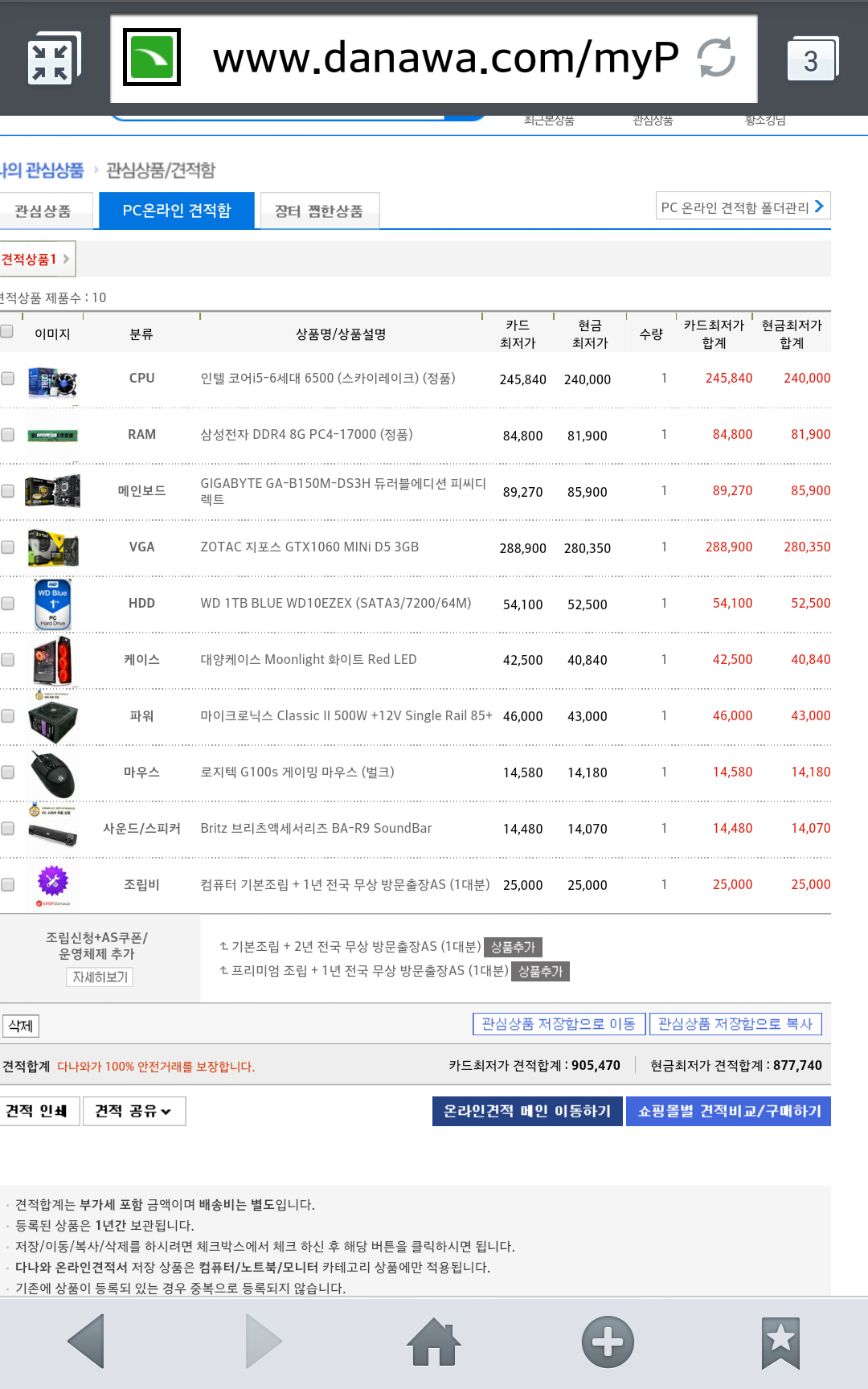
Task: Tap the 삭제 delete button
Action: click(x=20, y=1026)
